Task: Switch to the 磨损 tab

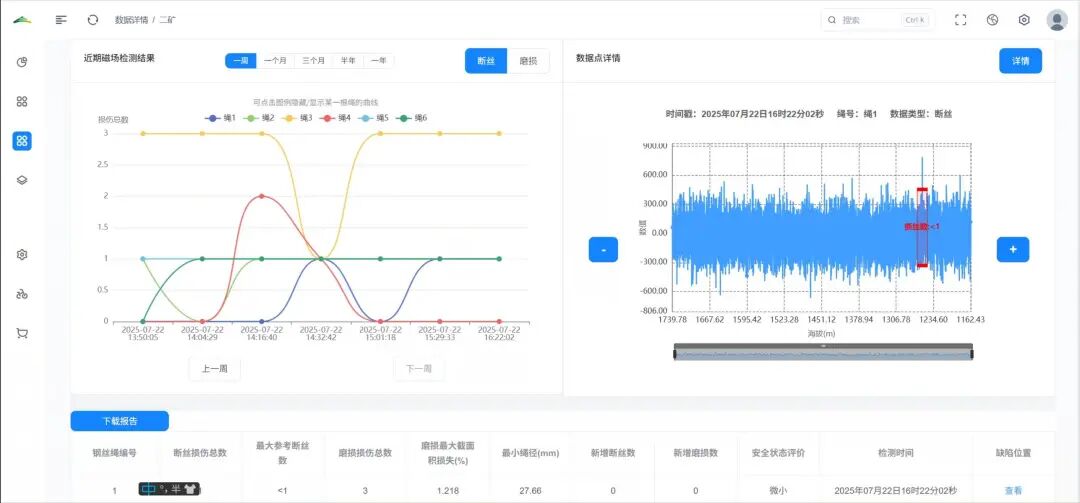Action: [x=528, y=61]
